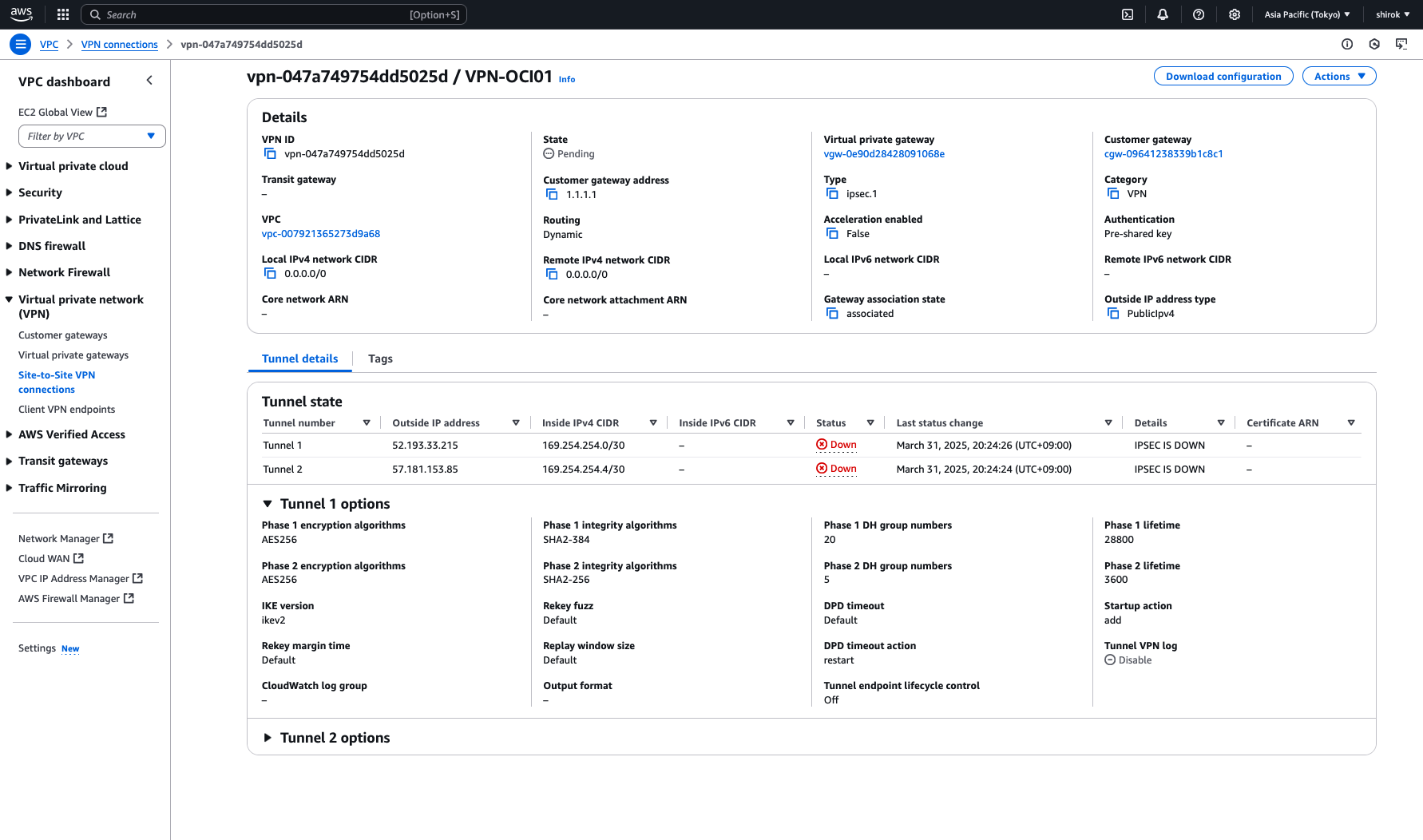Screen dimensions: 1423x840
Task: Open AWS Firewall Manager external link icon
Action: (129, 599)
